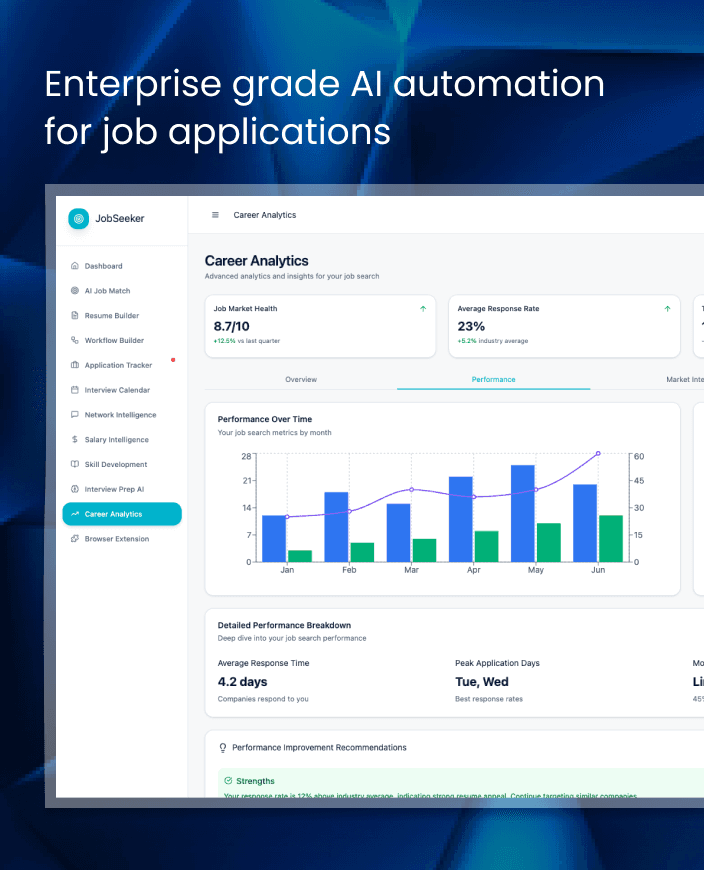Click the "8.7/10" score value

point(231,326)
